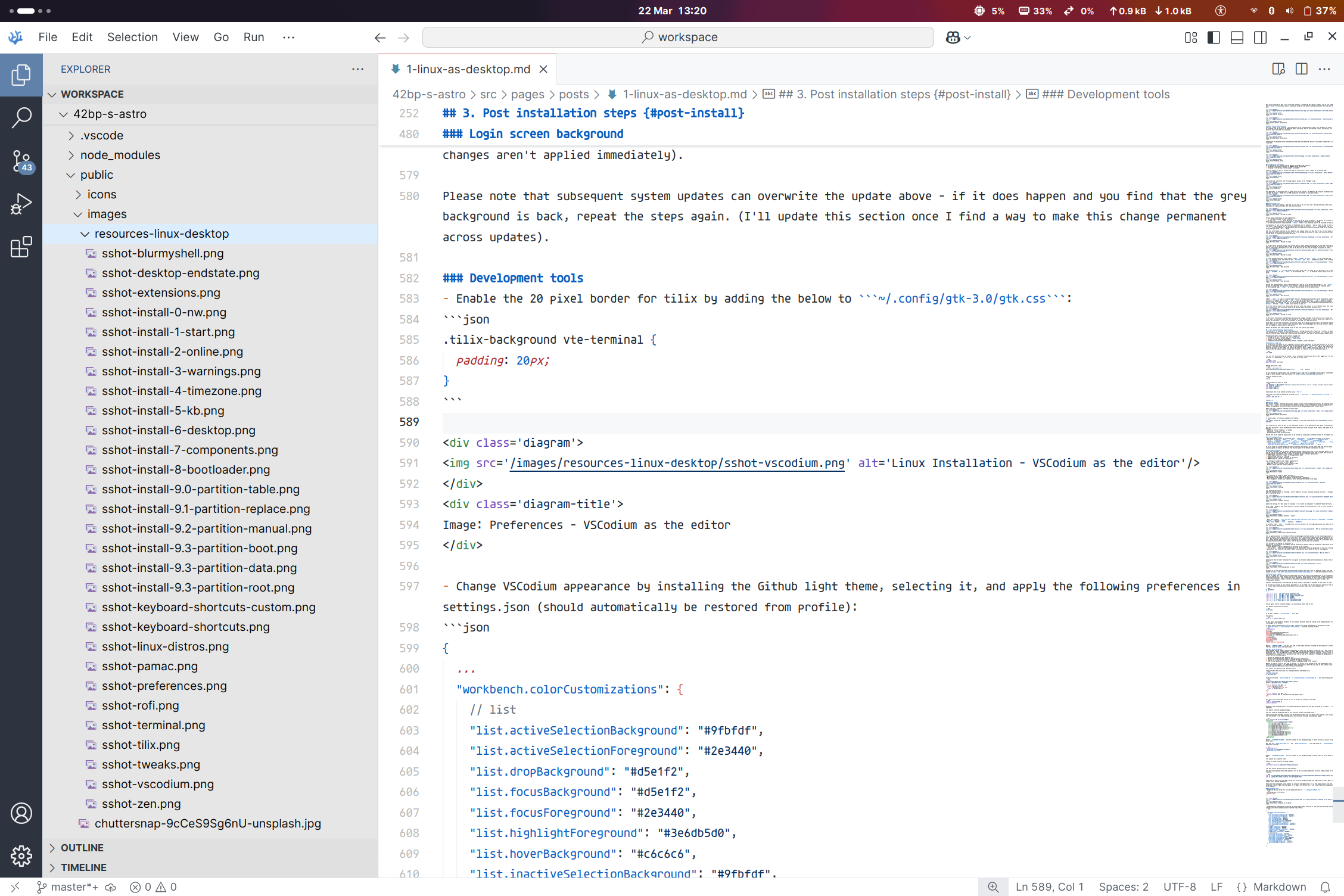Viewport: 1344px width, 896px height.
Task: Expand the icons folder
Action: pos(210,194)
